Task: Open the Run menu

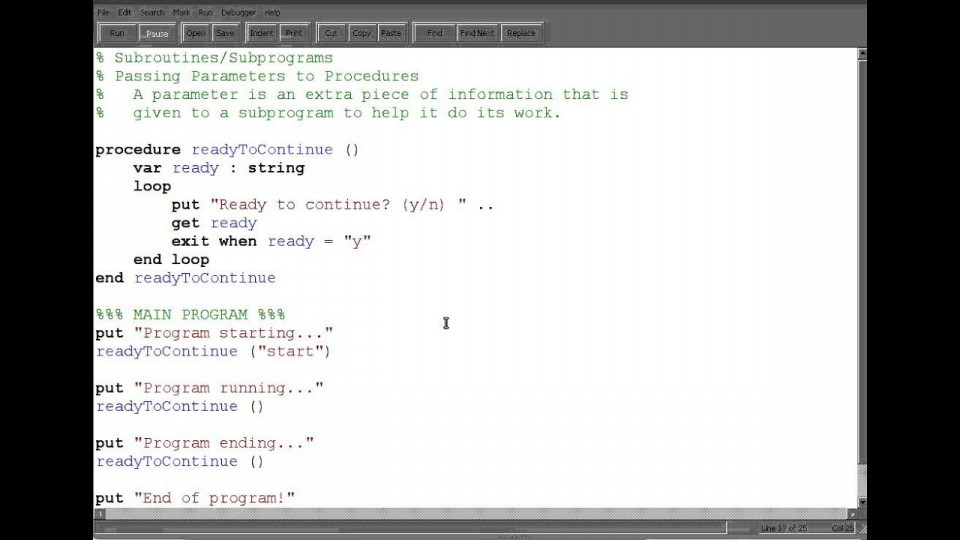Action: [205, 12]
